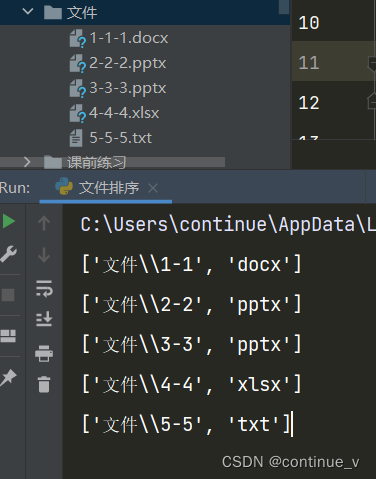This screenshot has height=479, width=376.
Task: Open file 1-1-1.docx
Action: coord(129,38)
